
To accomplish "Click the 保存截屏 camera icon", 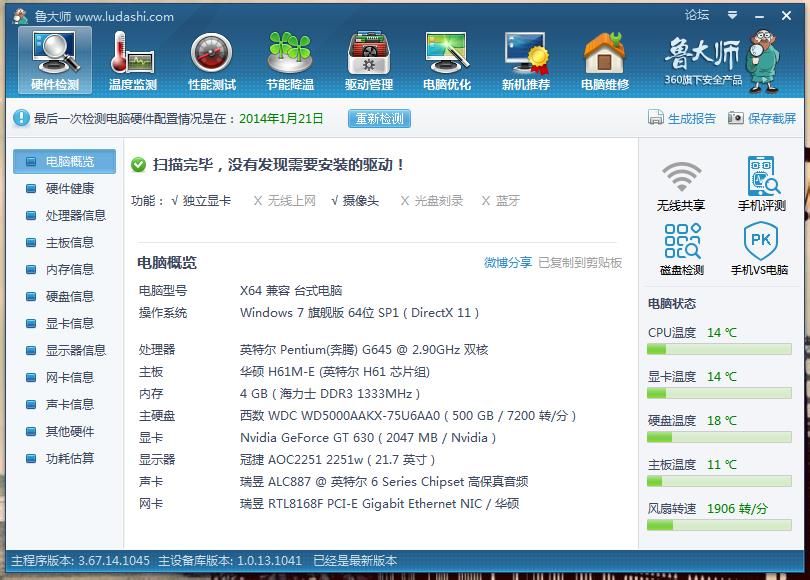I will click(736, 118).
